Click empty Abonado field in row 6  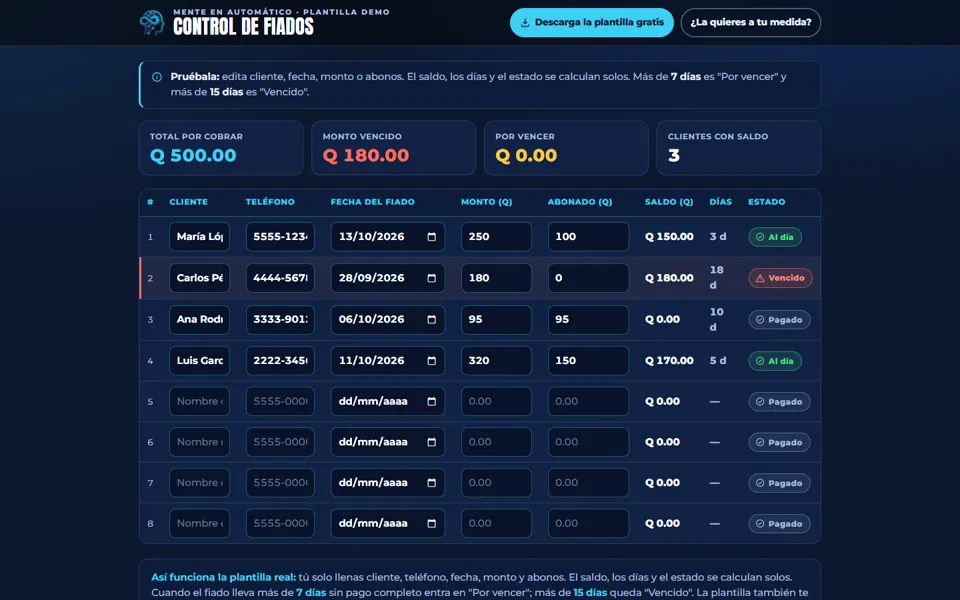pos(588,442)
